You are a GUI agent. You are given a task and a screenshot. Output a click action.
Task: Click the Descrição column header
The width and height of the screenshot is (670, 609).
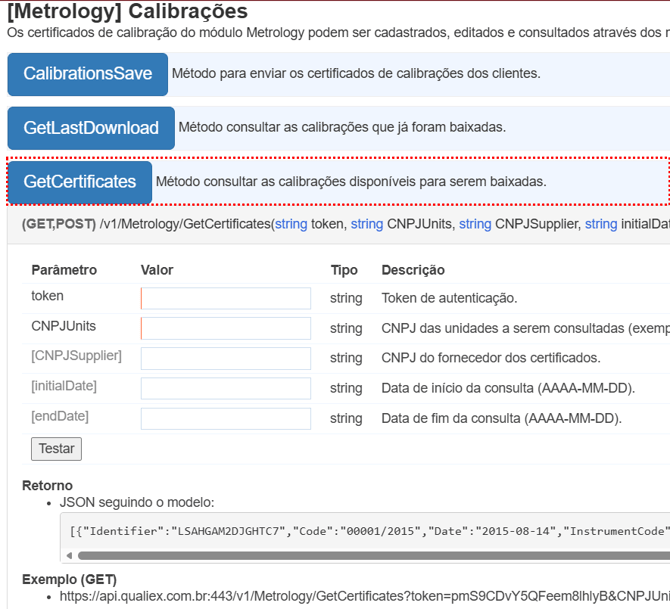pyautogui.click(x=413, y=270)
